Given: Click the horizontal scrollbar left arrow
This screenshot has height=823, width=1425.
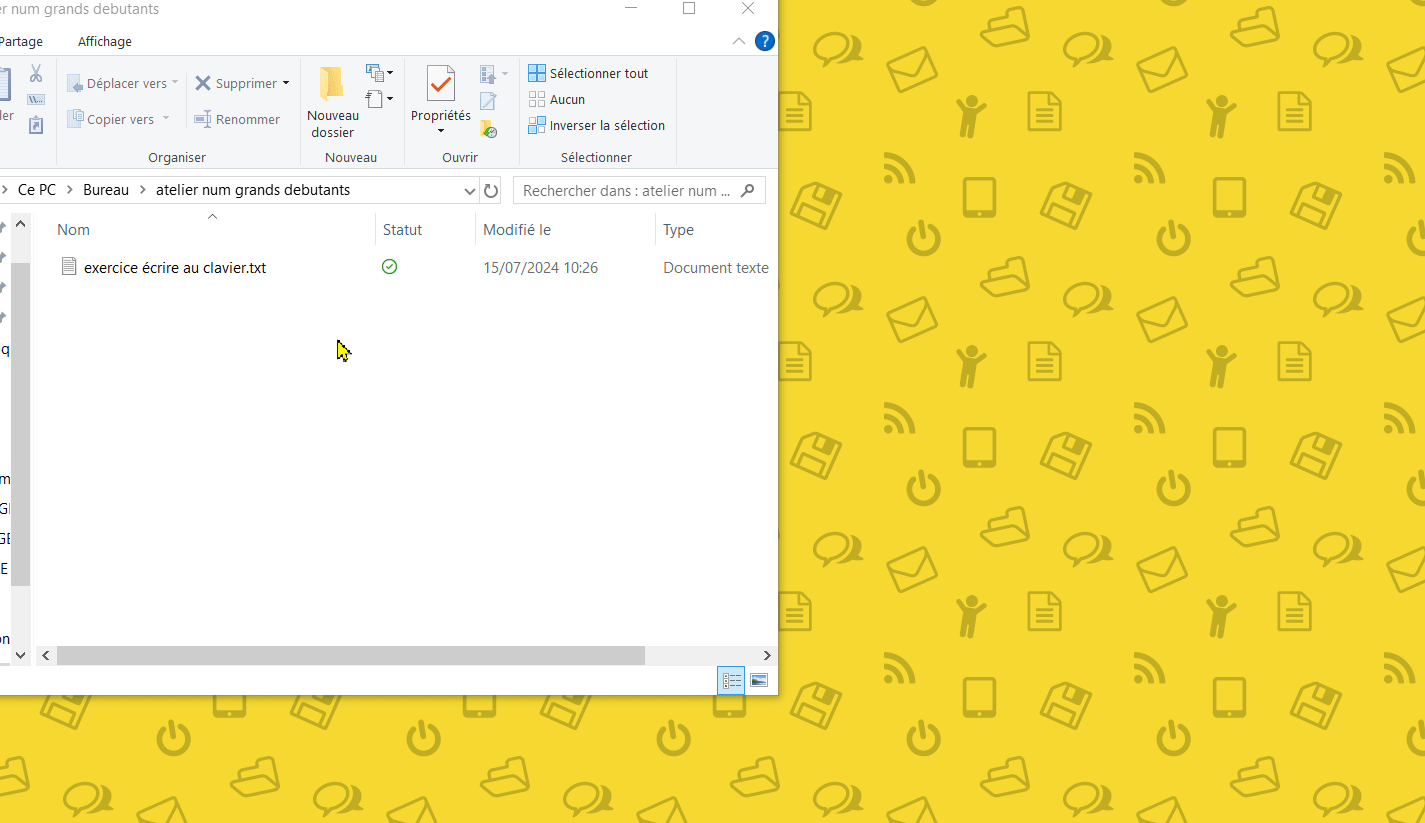Looking at the screenshot, I should point(45,656).
